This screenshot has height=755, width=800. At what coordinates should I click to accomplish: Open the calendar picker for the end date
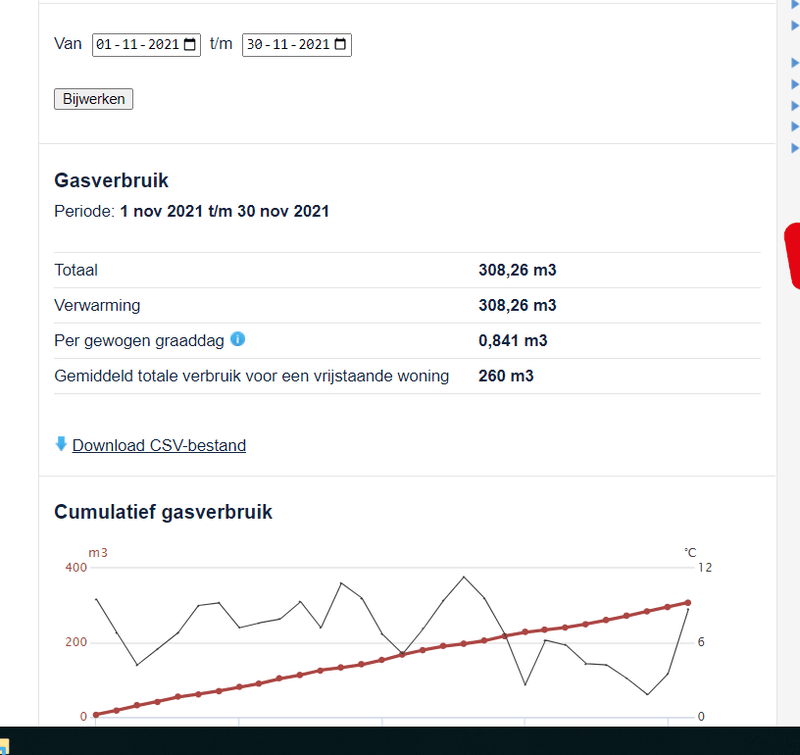click(x=340, y=44)
